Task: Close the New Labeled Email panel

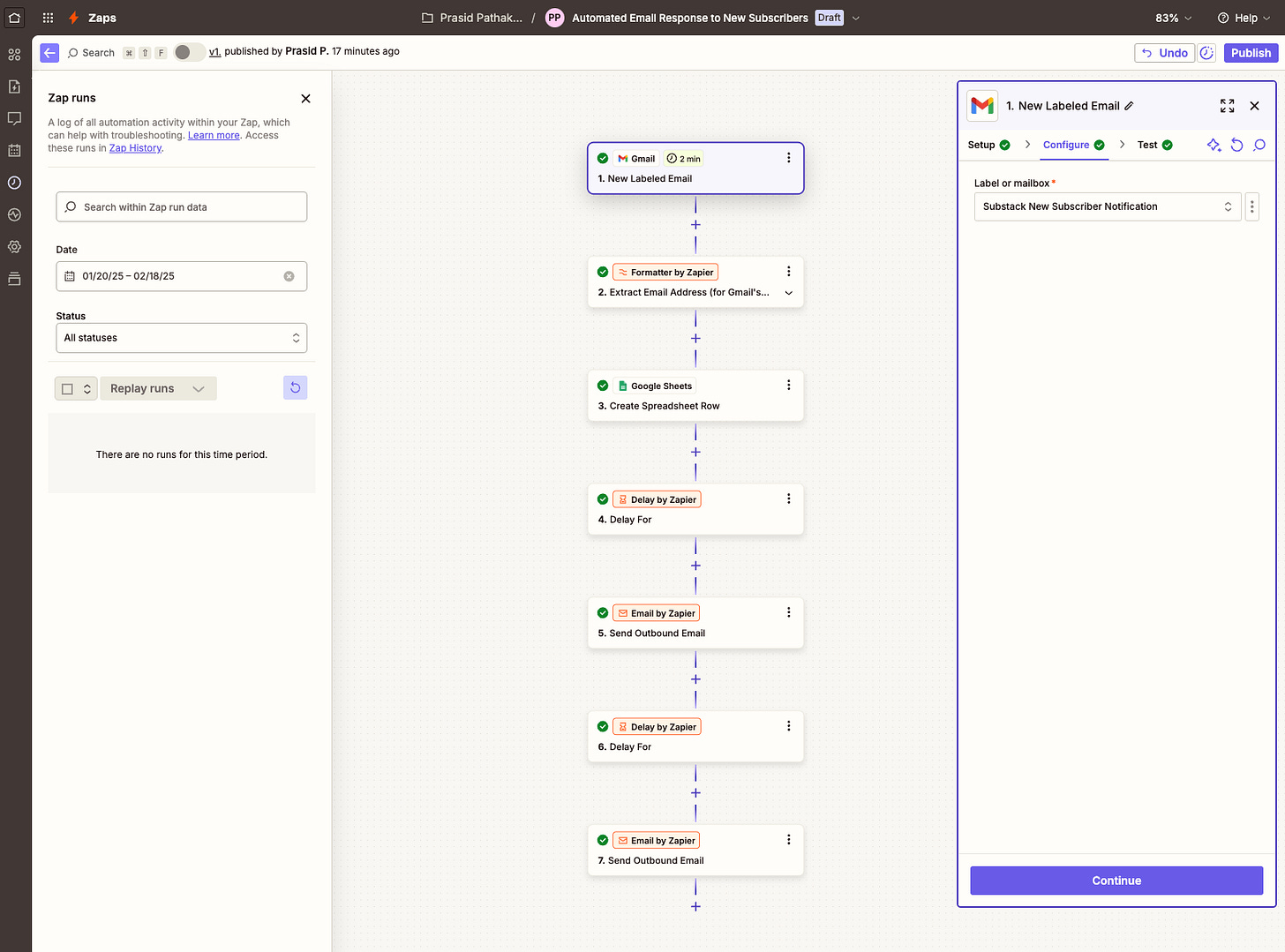Action: click(1254, 106)
